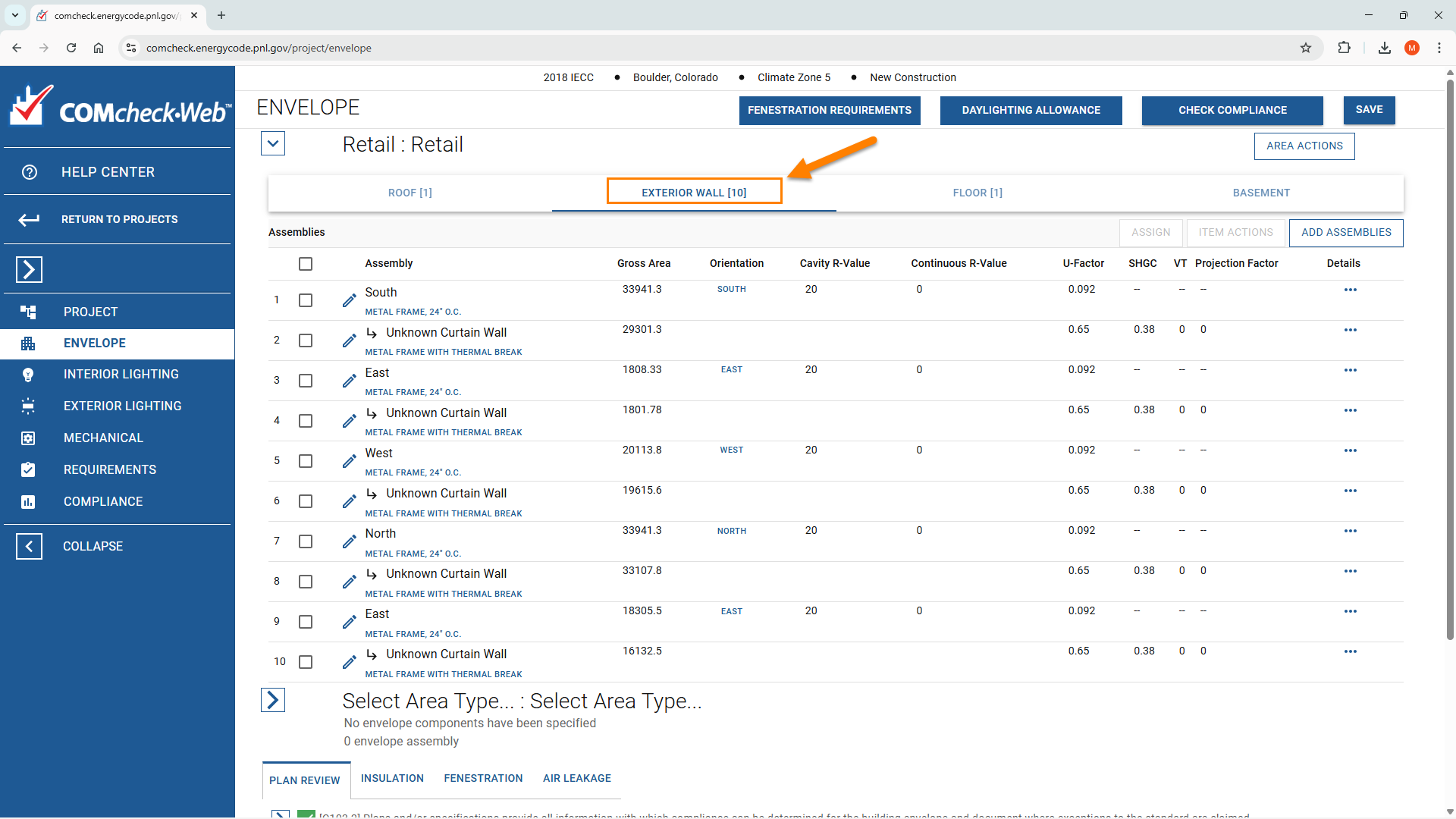This screenshot has width=1456, height=819.
Task: Click the Requirements clipboard icon
Action: coord(28,469)
